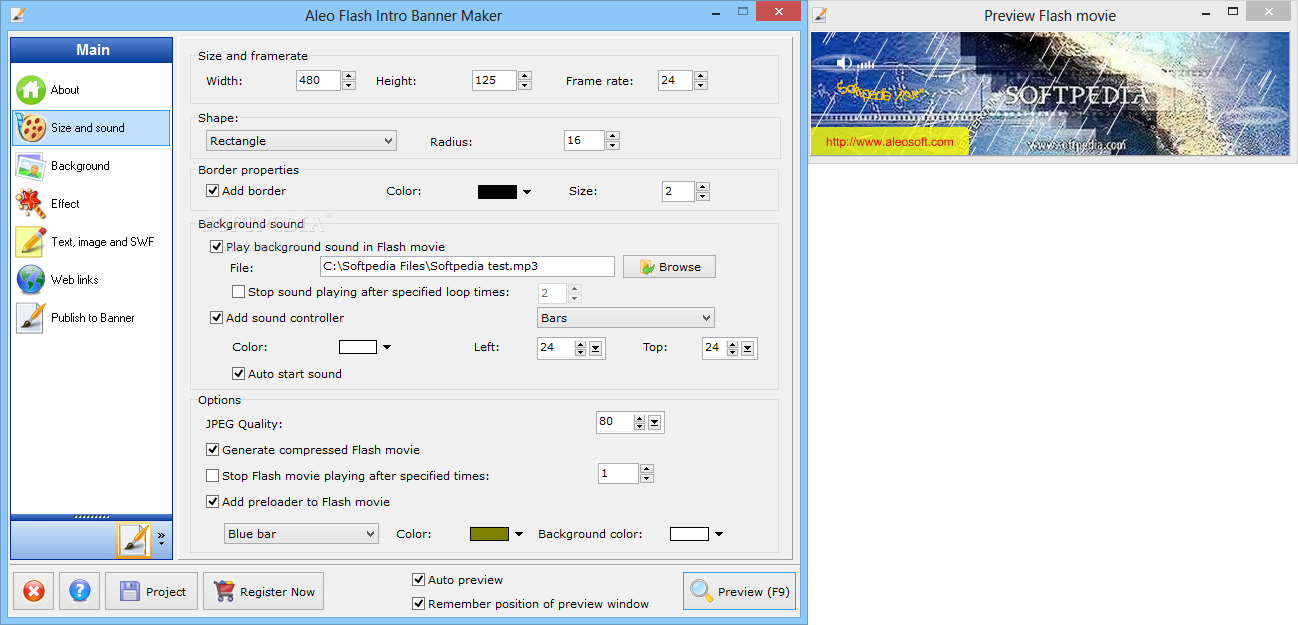Click the white Background color swatch
Viewport: 1298px width, 625px height.
[689, 534]
